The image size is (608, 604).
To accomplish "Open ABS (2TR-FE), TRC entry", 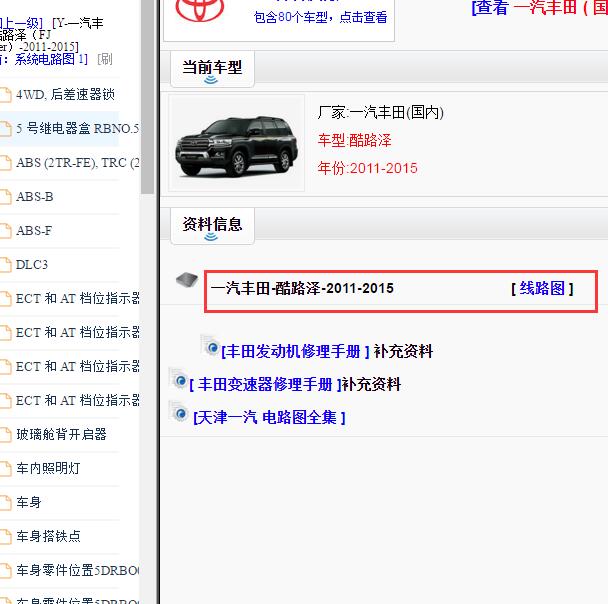I will [x=78, y=162].
